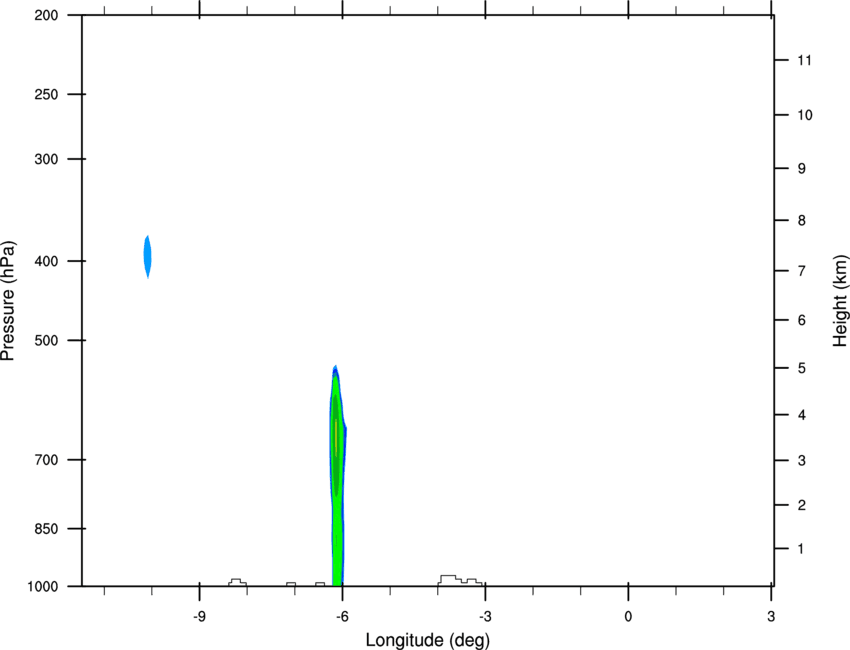
Task: Pick the 9 km height label
Action: [801, 169]
